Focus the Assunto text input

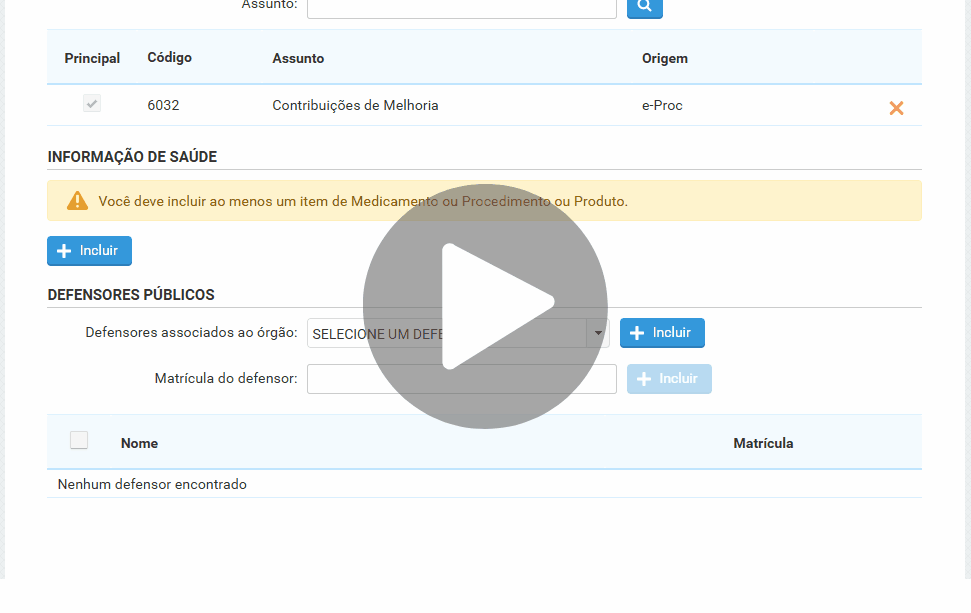(461, 7)
